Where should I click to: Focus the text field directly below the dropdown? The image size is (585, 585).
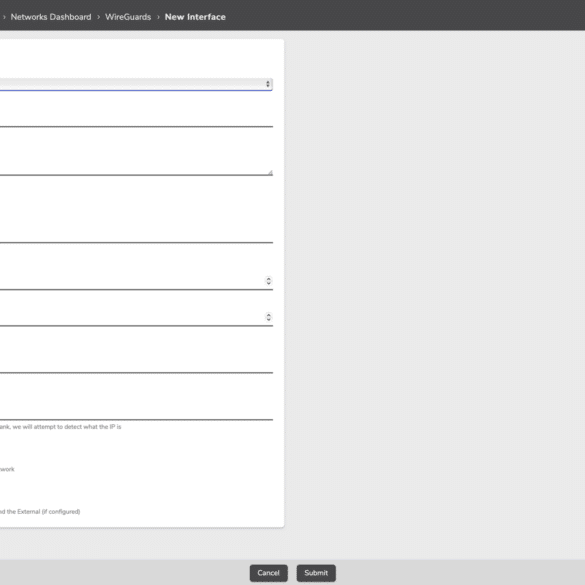[x=136, y=119]
